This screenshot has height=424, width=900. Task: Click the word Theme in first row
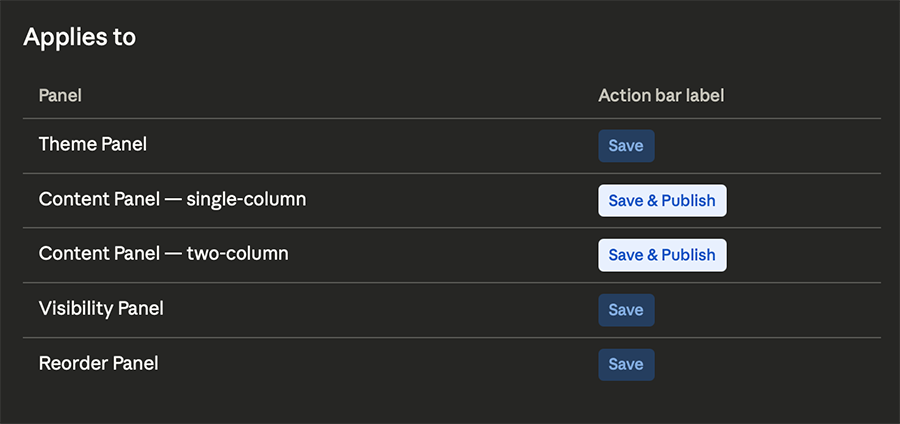[x=67, y=144]
